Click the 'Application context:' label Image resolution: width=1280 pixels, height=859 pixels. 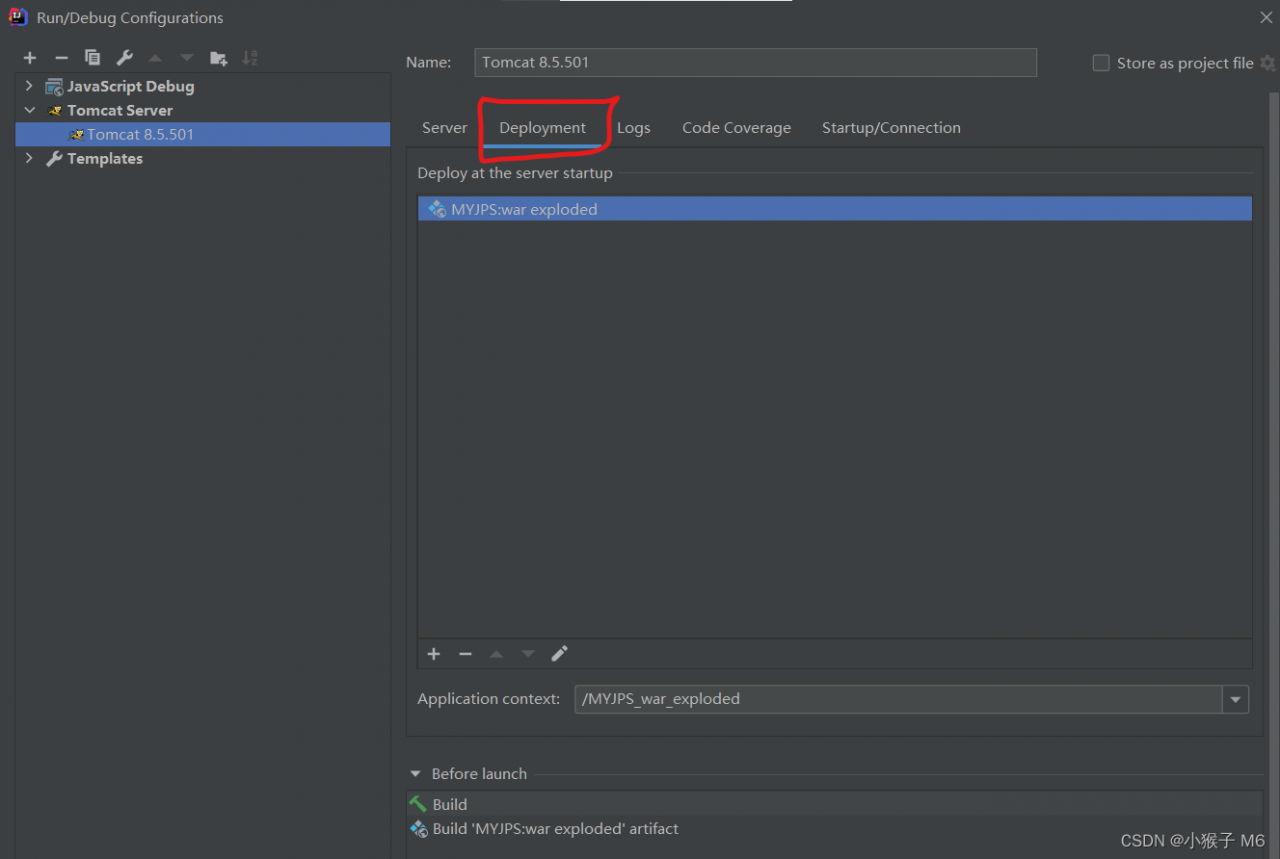pyautogui.click(x=489, y=699)
